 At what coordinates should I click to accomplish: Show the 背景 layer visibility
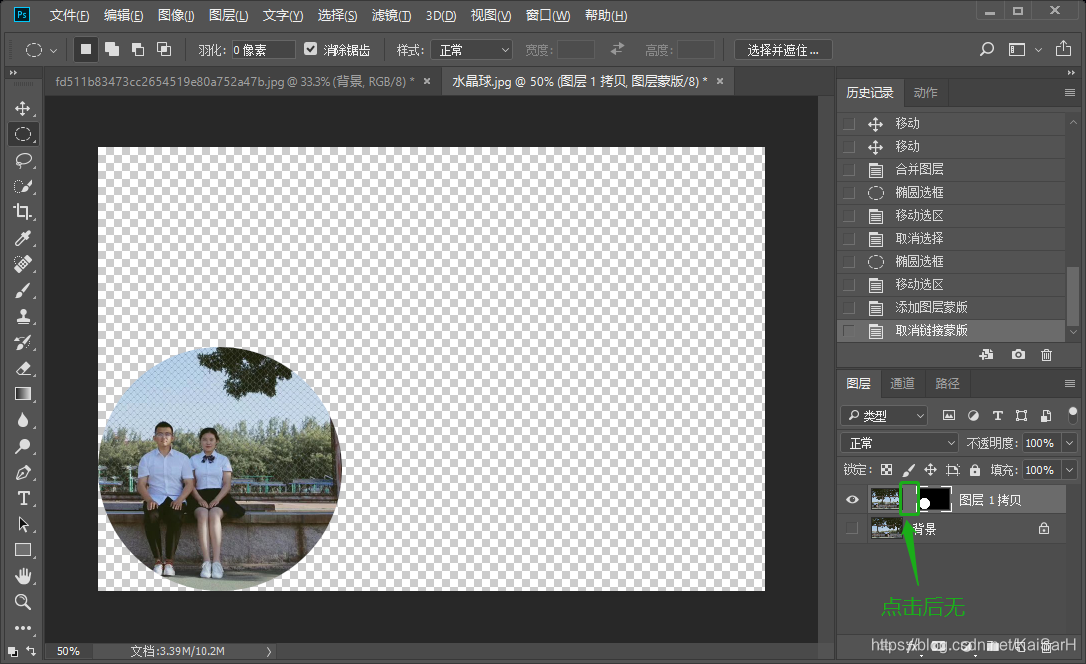[x=852, y=528]
